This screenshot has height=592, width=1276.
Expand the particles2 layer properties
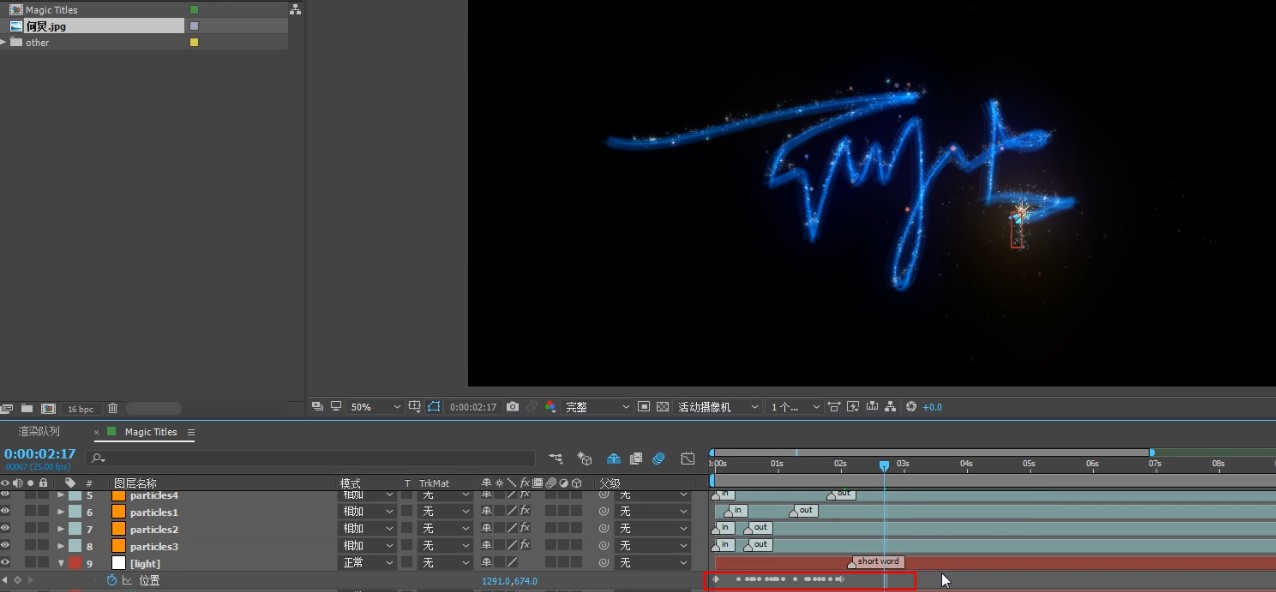61,529
